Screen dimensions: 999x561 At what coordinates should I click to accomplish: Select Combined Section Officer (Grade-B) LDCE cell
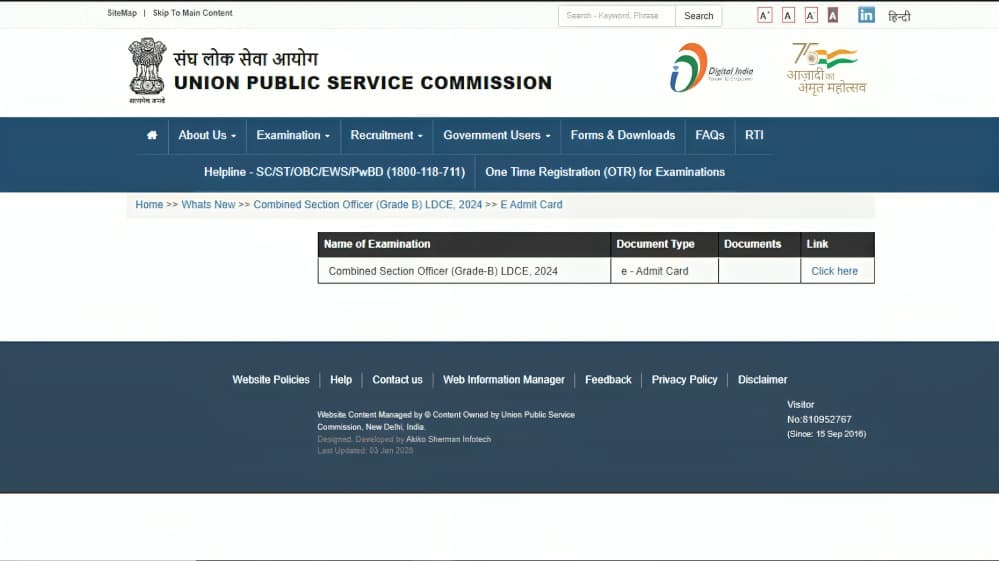click(x=464, y=271)
